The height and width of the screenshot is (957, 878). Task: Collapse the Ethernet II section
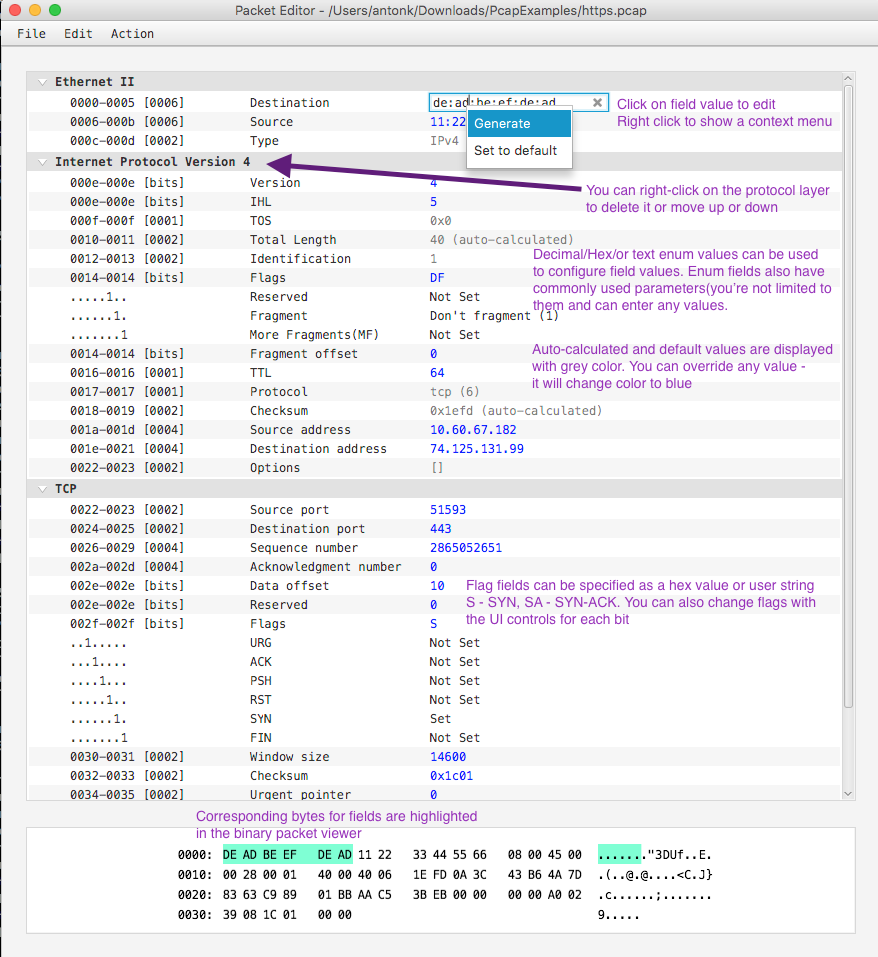(x=42, y=82)
